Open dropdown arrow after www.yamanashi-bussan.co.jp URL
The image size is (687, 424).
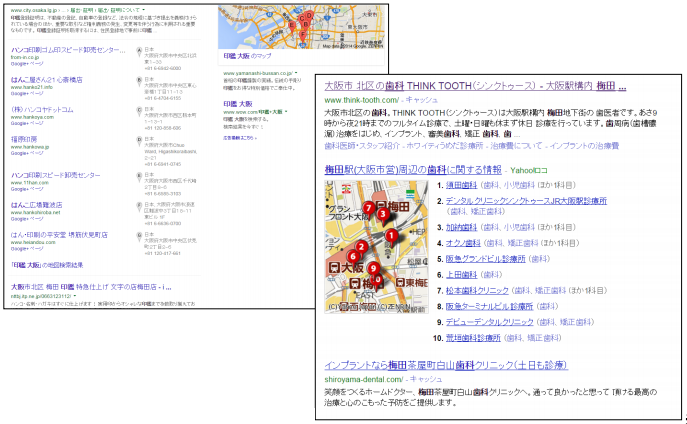pos(296,73)
